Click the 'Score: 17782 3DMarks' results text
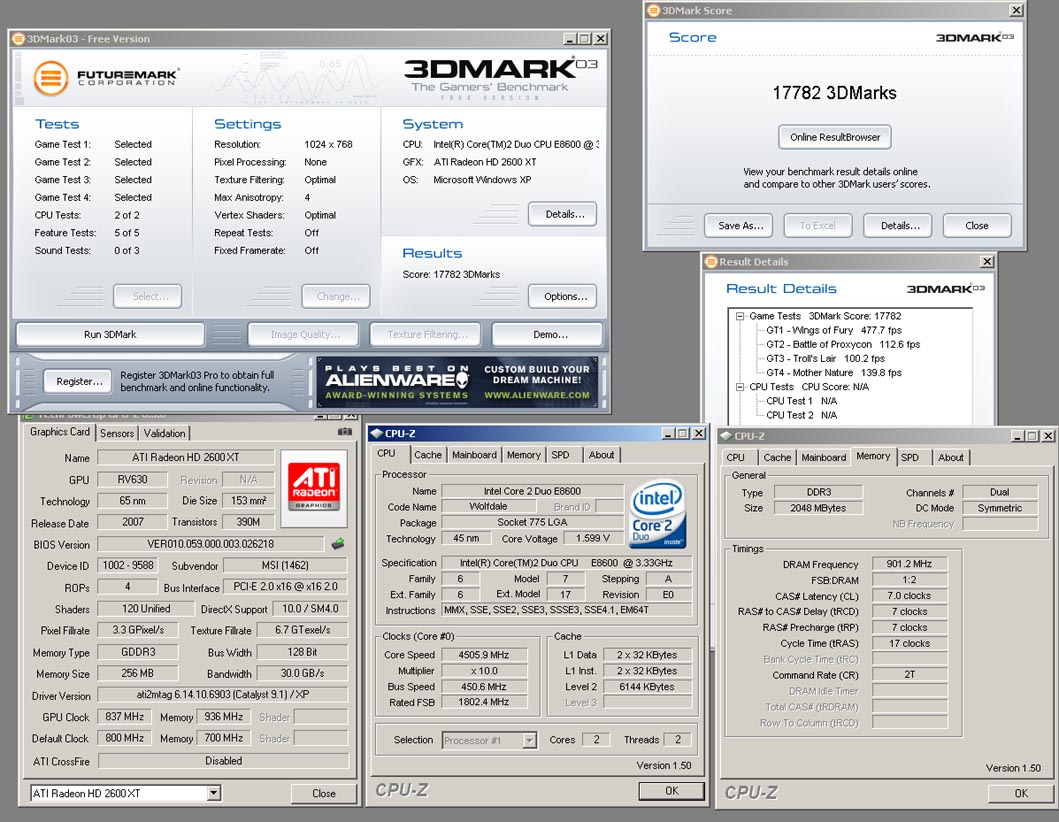1059x822 pixels. [451, 274]
